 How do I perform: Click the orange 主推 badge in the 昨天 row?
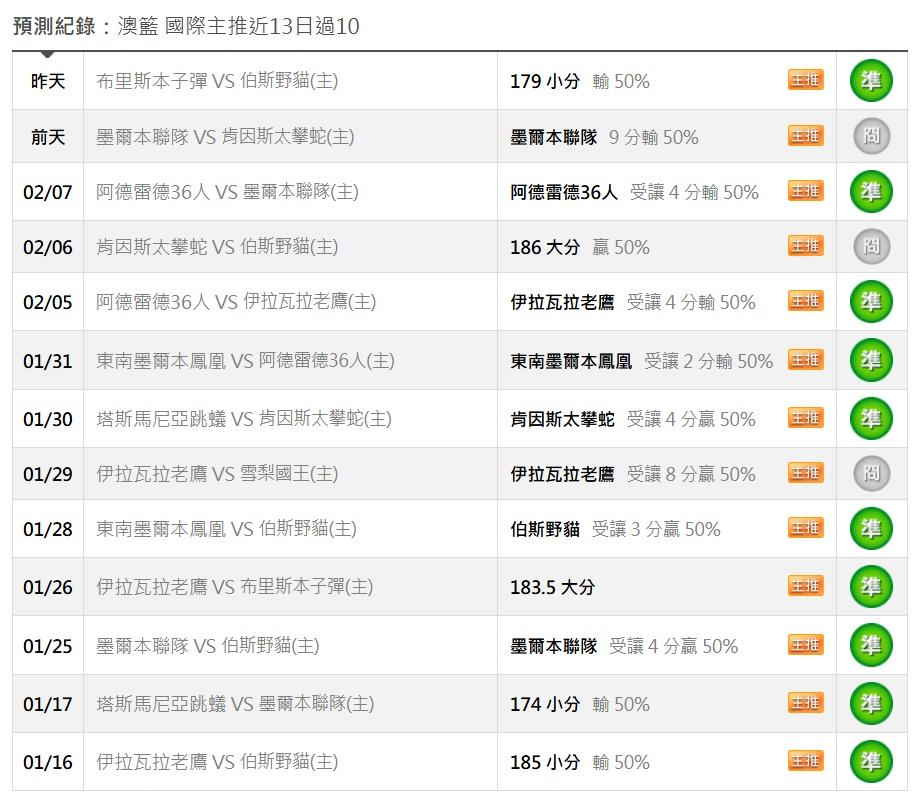[806, 80]
